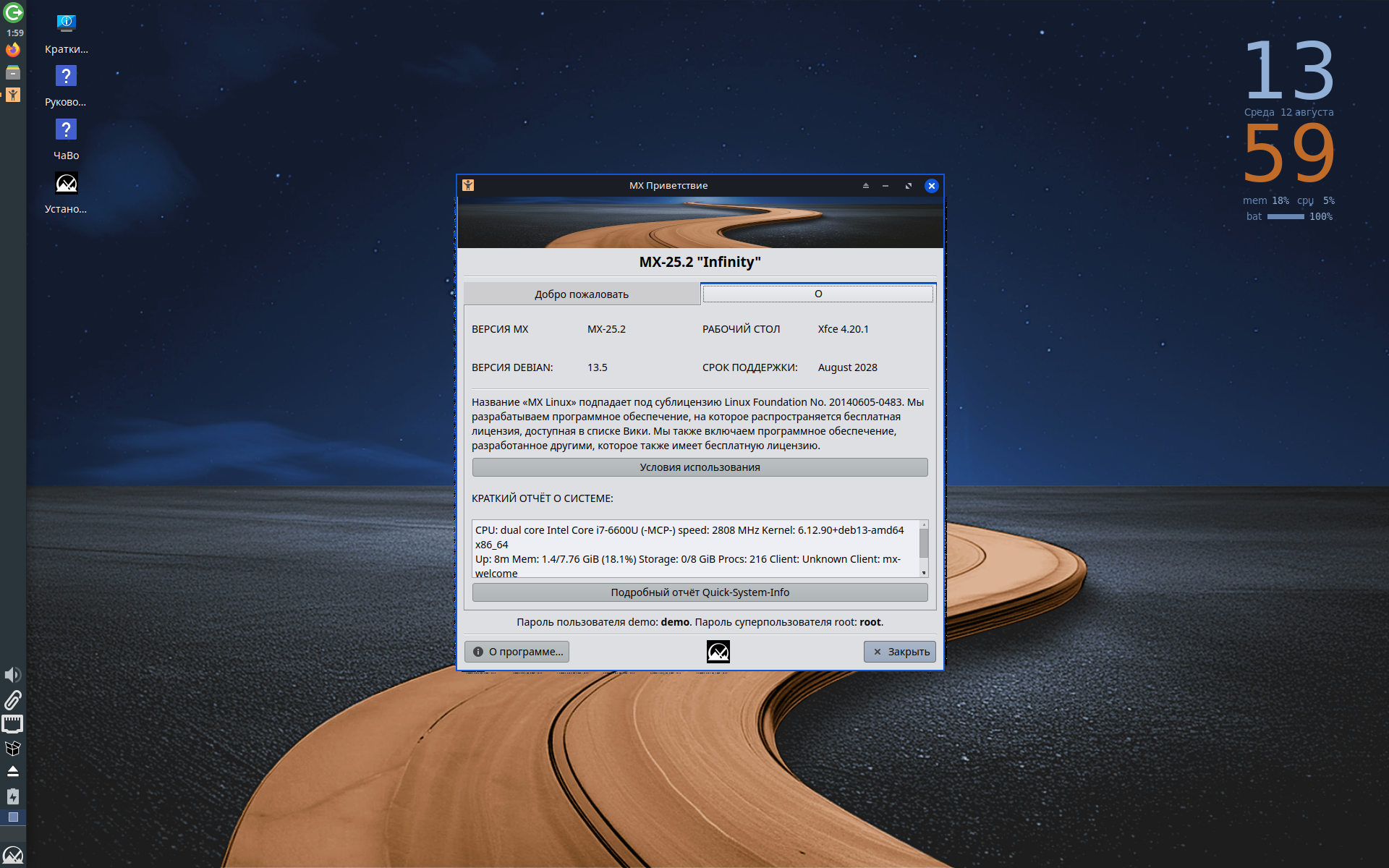Click the scroll-down arrow of the system report
The width and height of the screenshot is (1389, 868).
click(924, 573)
